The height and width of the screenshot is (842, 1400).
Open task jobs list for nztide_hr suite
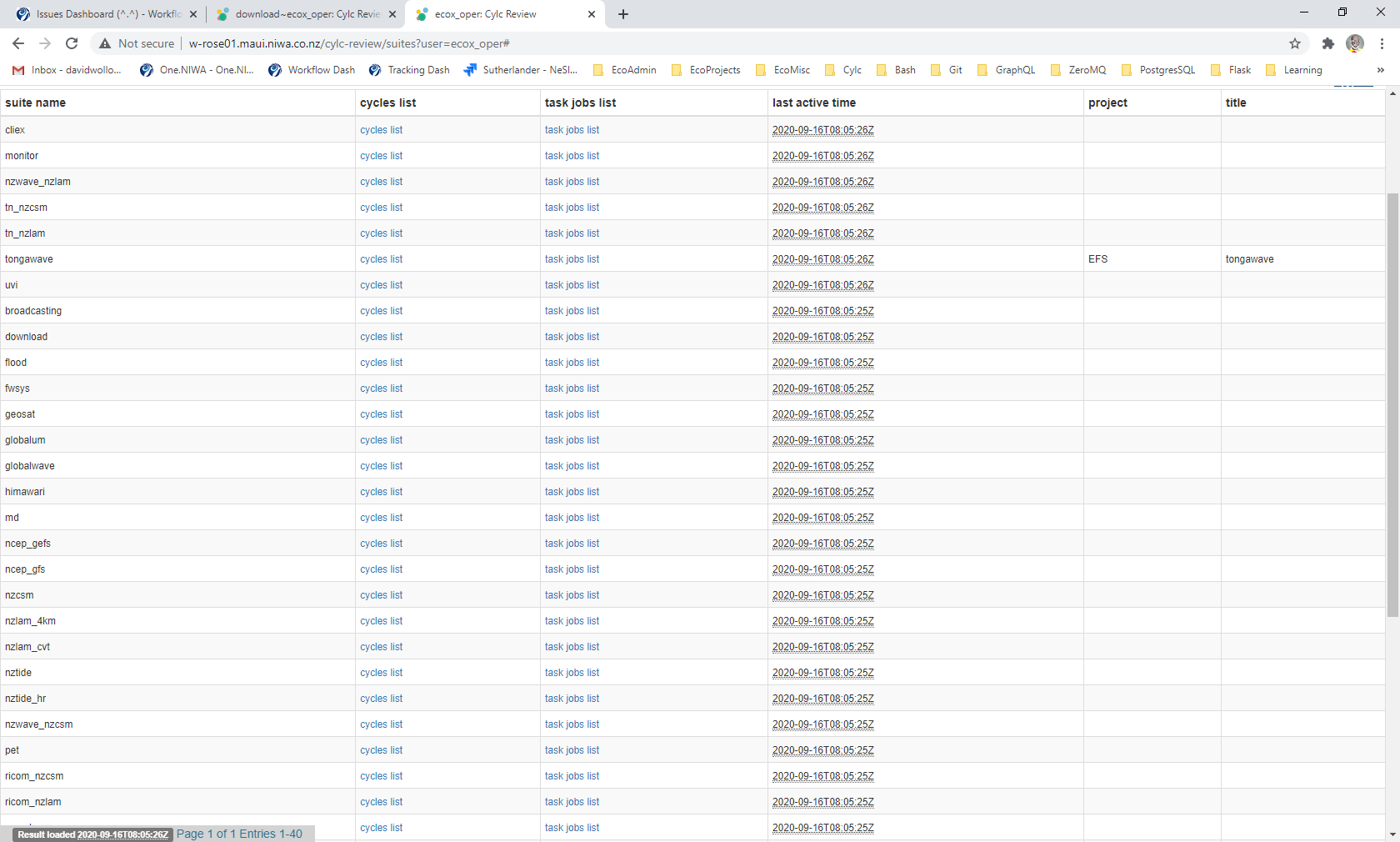572,699
